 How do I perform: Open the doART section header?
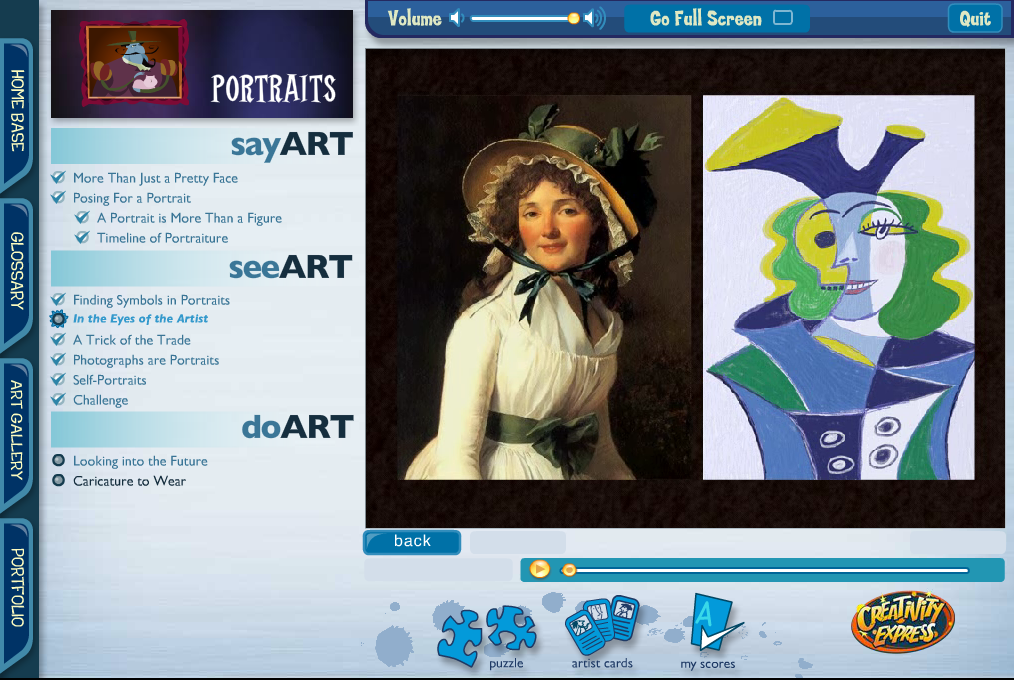coord(202,428)
